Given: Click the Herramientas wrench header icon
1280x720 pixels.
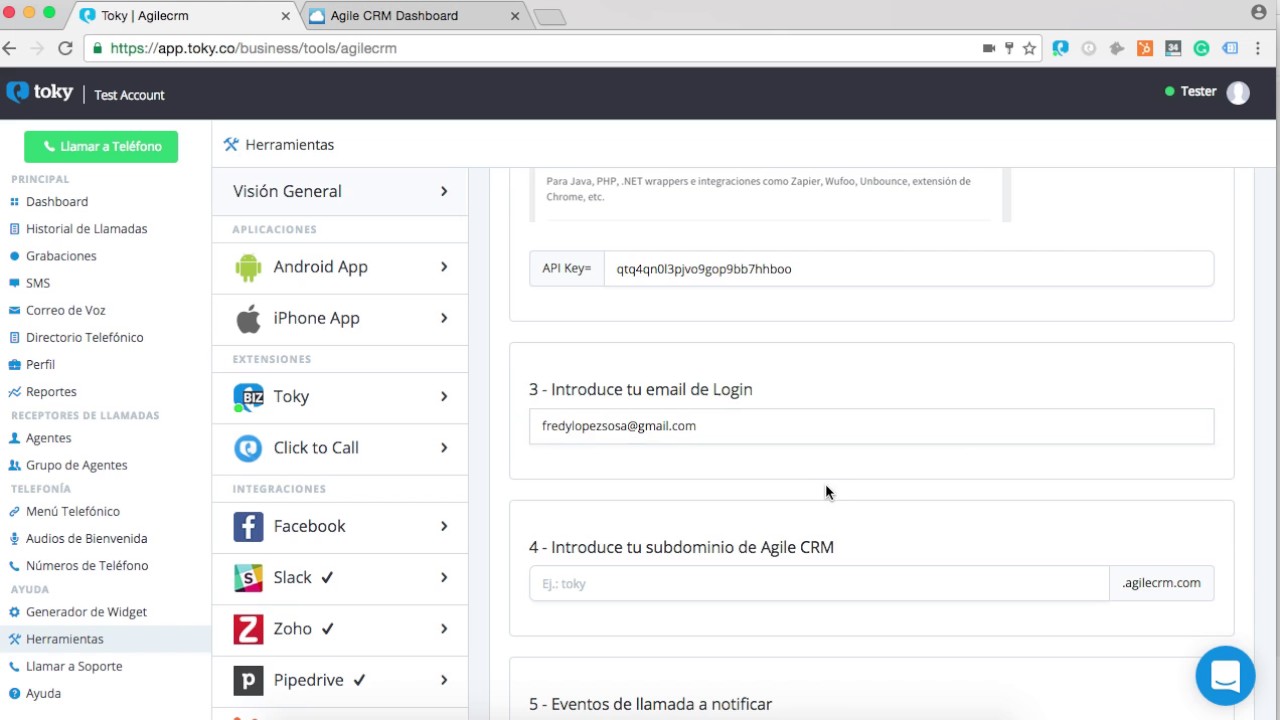Looking at the screenshot, I should tap(231, 144).
